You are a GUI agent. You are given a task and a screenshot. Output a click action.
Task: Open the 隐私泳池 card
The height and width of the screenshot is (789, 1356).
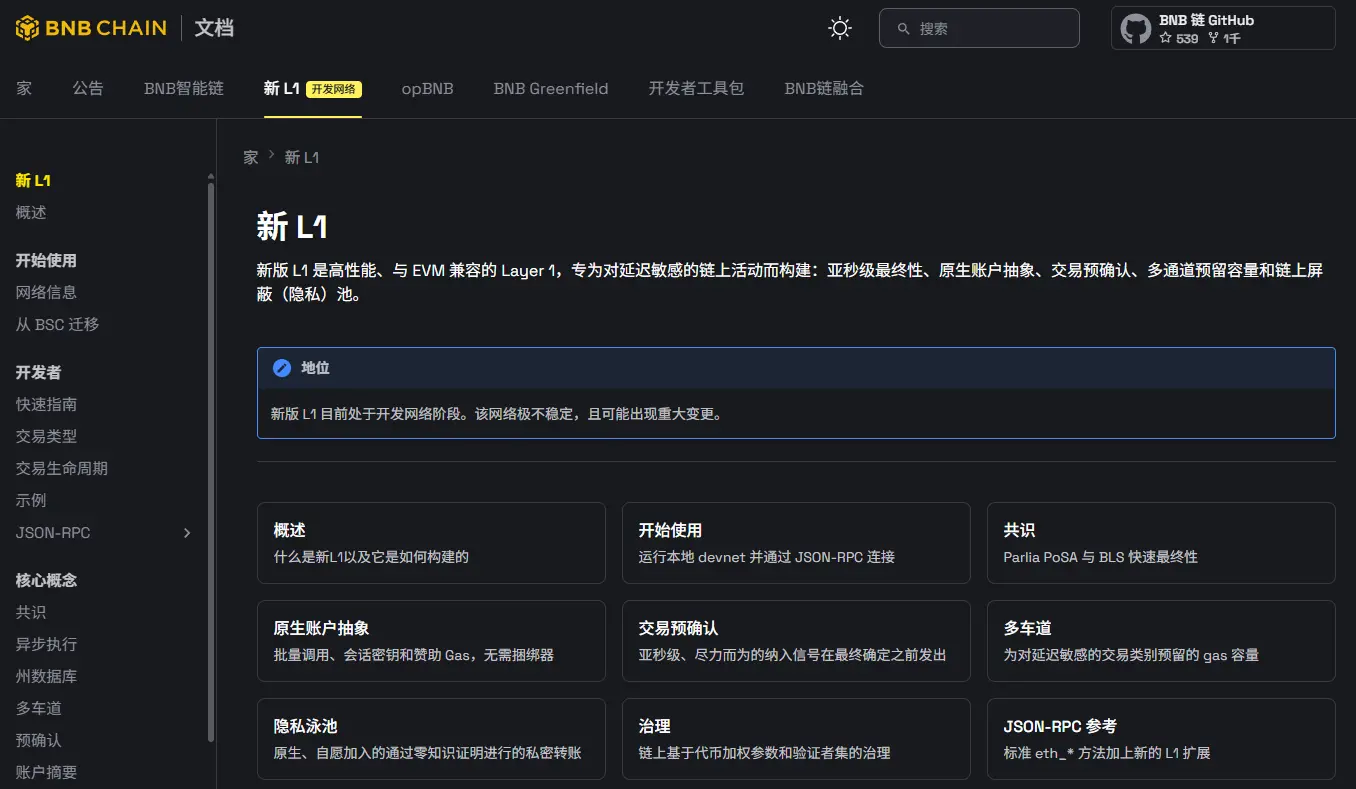[x=431, y=739]
